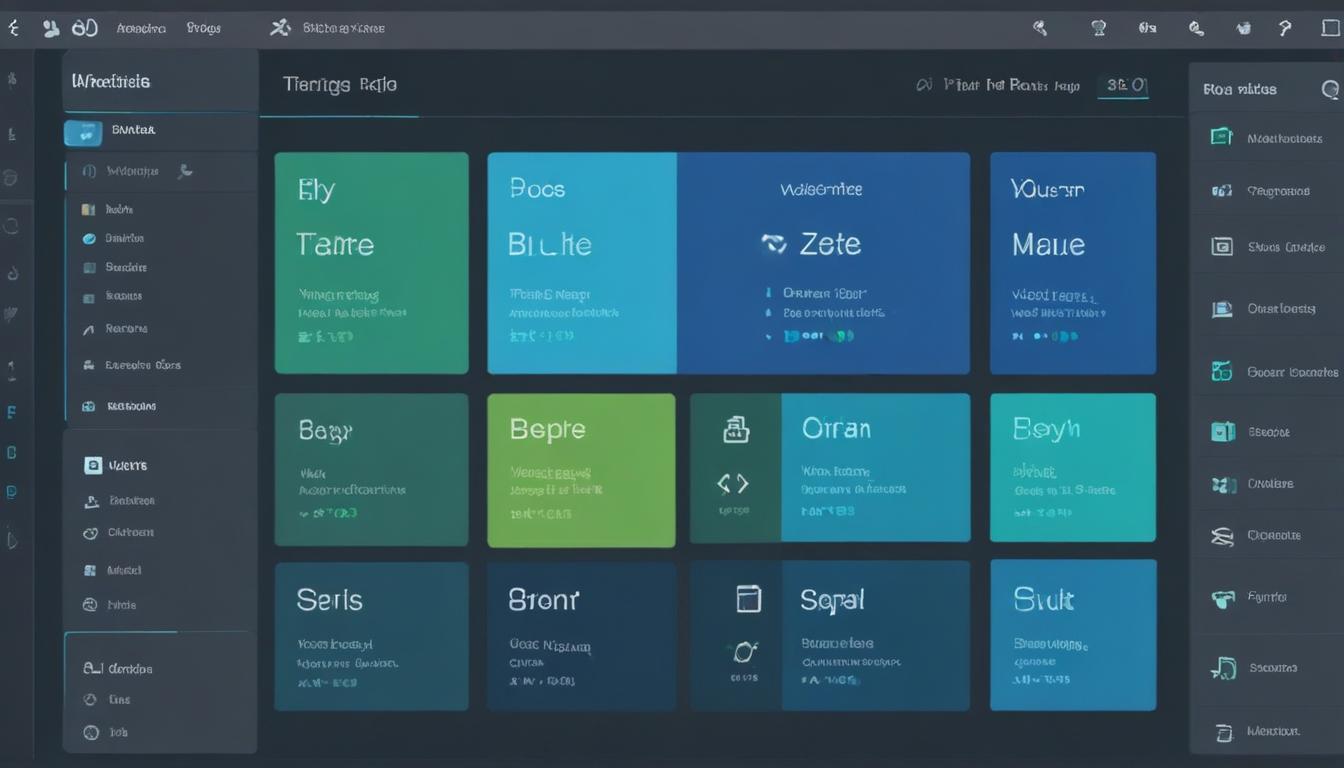Switch to the Progs menu item in the top bar
The image size is (1344, 768).
pos(203,27)
